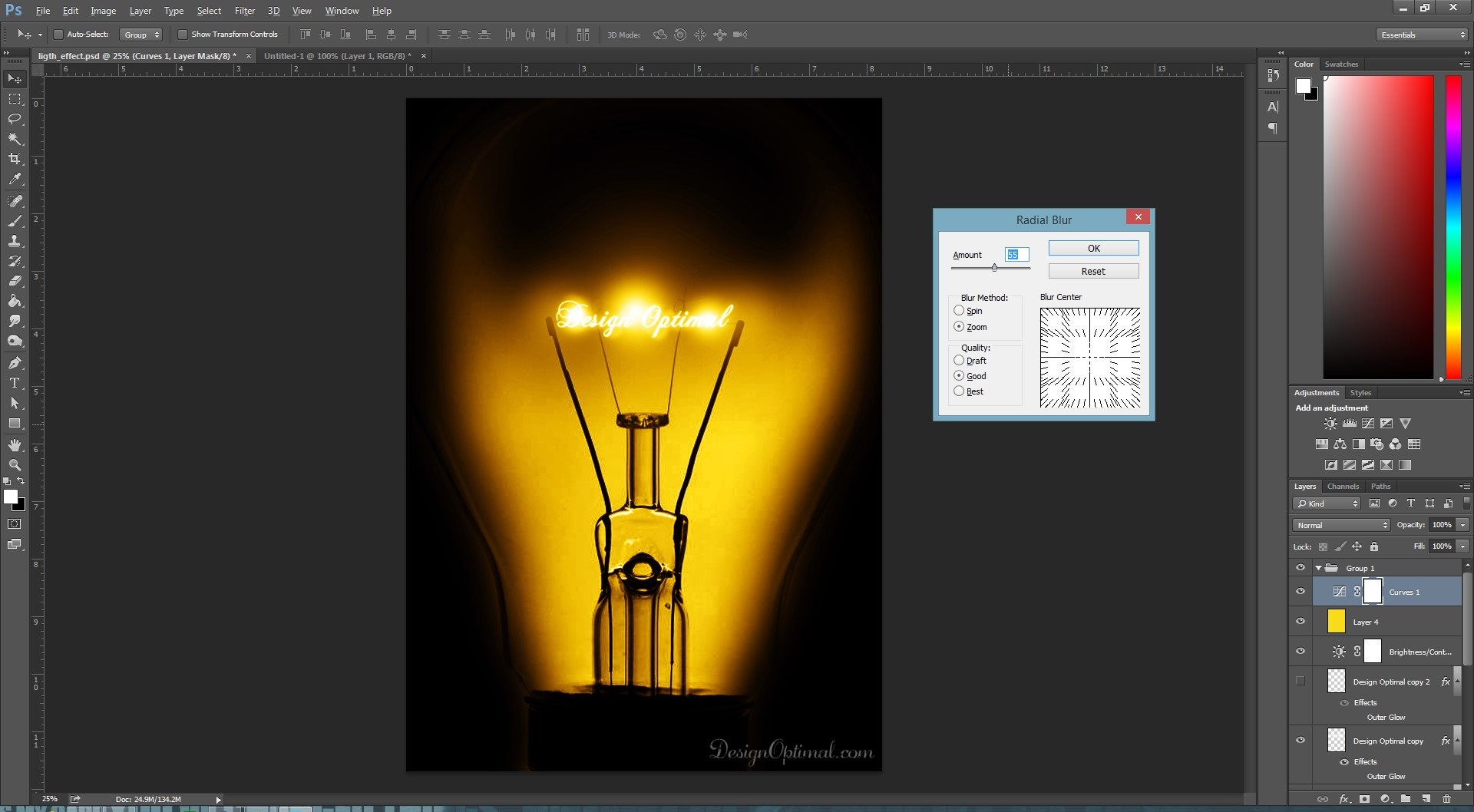Click OK in Radial Blur dialog

tap(1094, 248)
